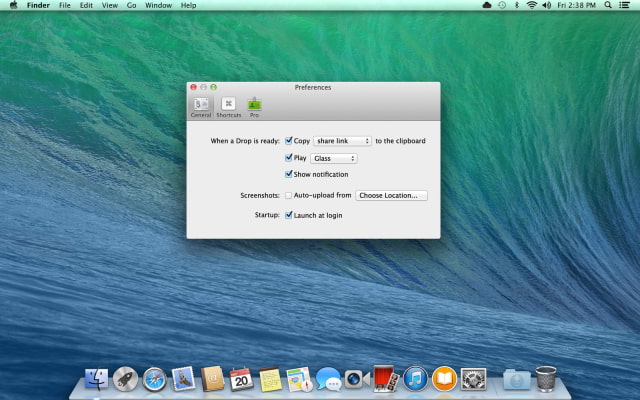Screen dimensions: 640x400
Task: Open the Glass sound dropdown
Action: coord(334,158)
